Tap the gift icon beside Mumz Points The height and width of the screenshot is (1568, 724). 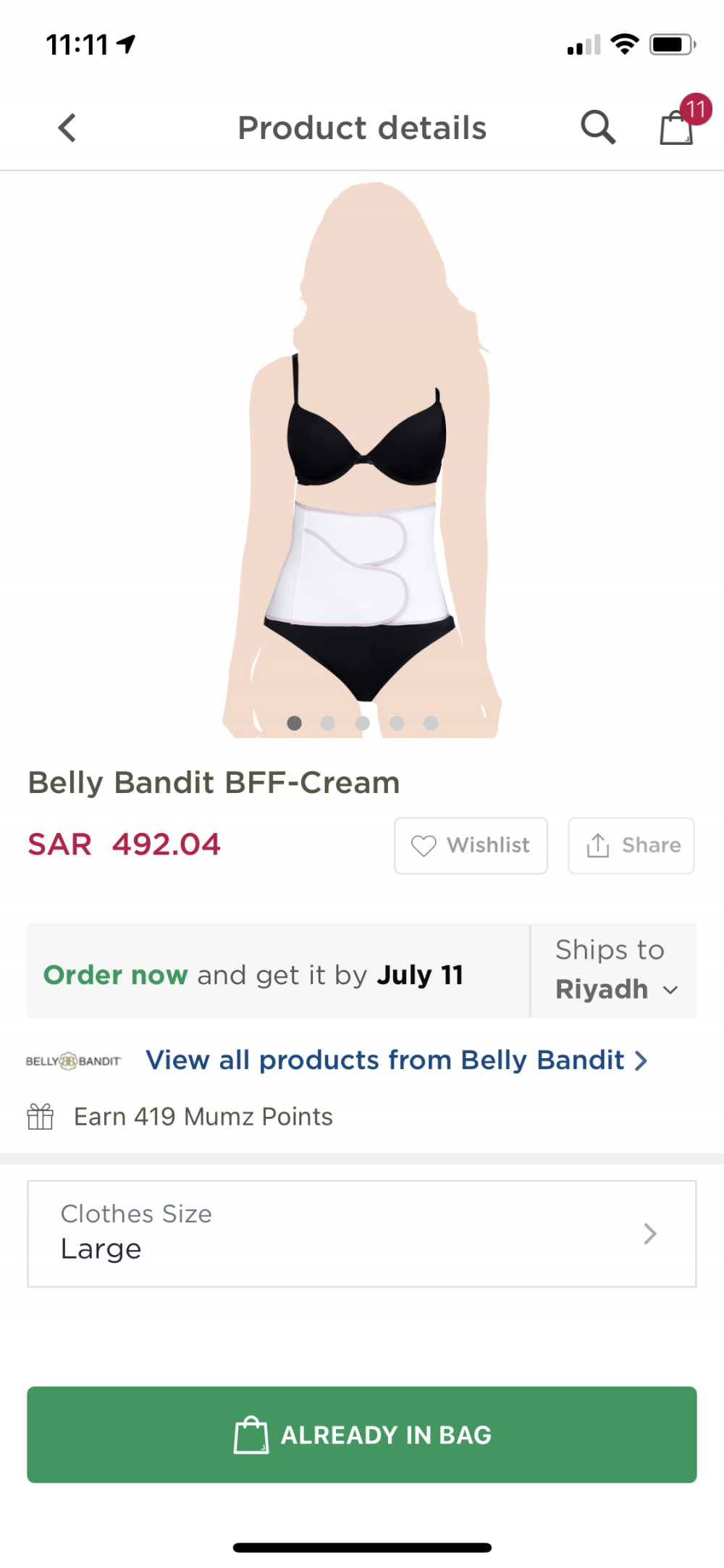(41, 1117)
